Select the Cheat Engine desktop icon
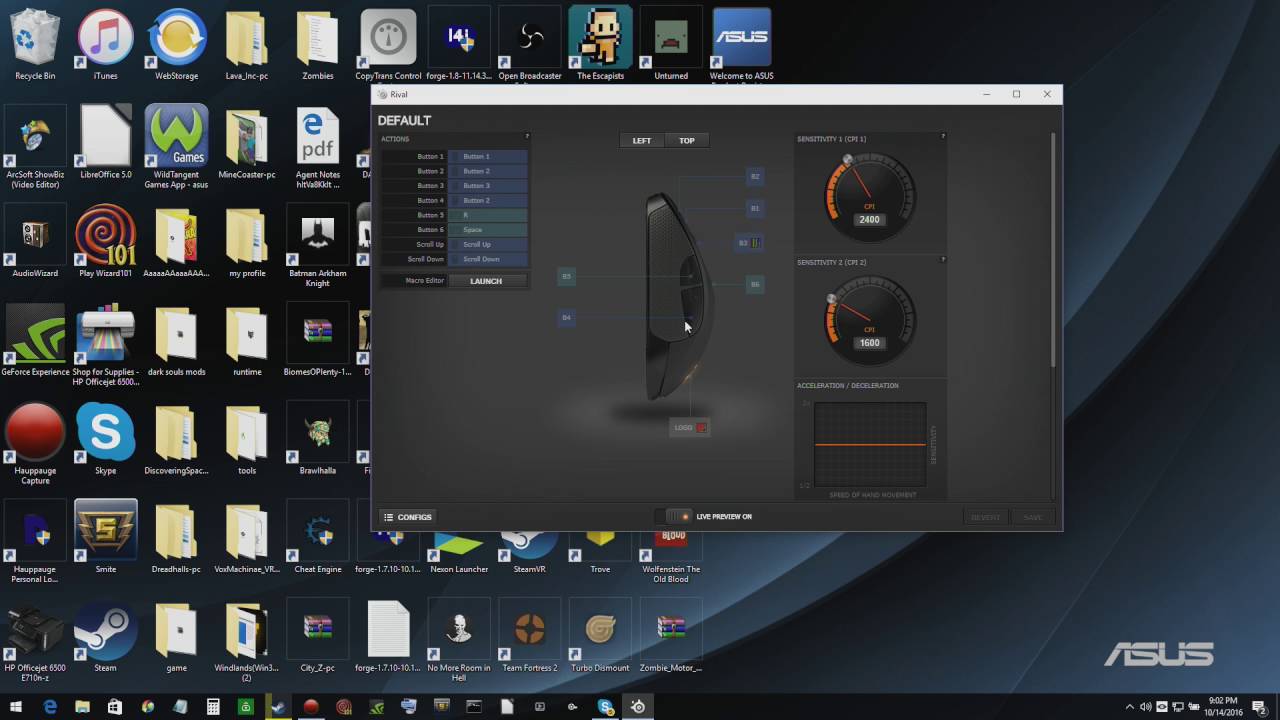 coord(317,537)
